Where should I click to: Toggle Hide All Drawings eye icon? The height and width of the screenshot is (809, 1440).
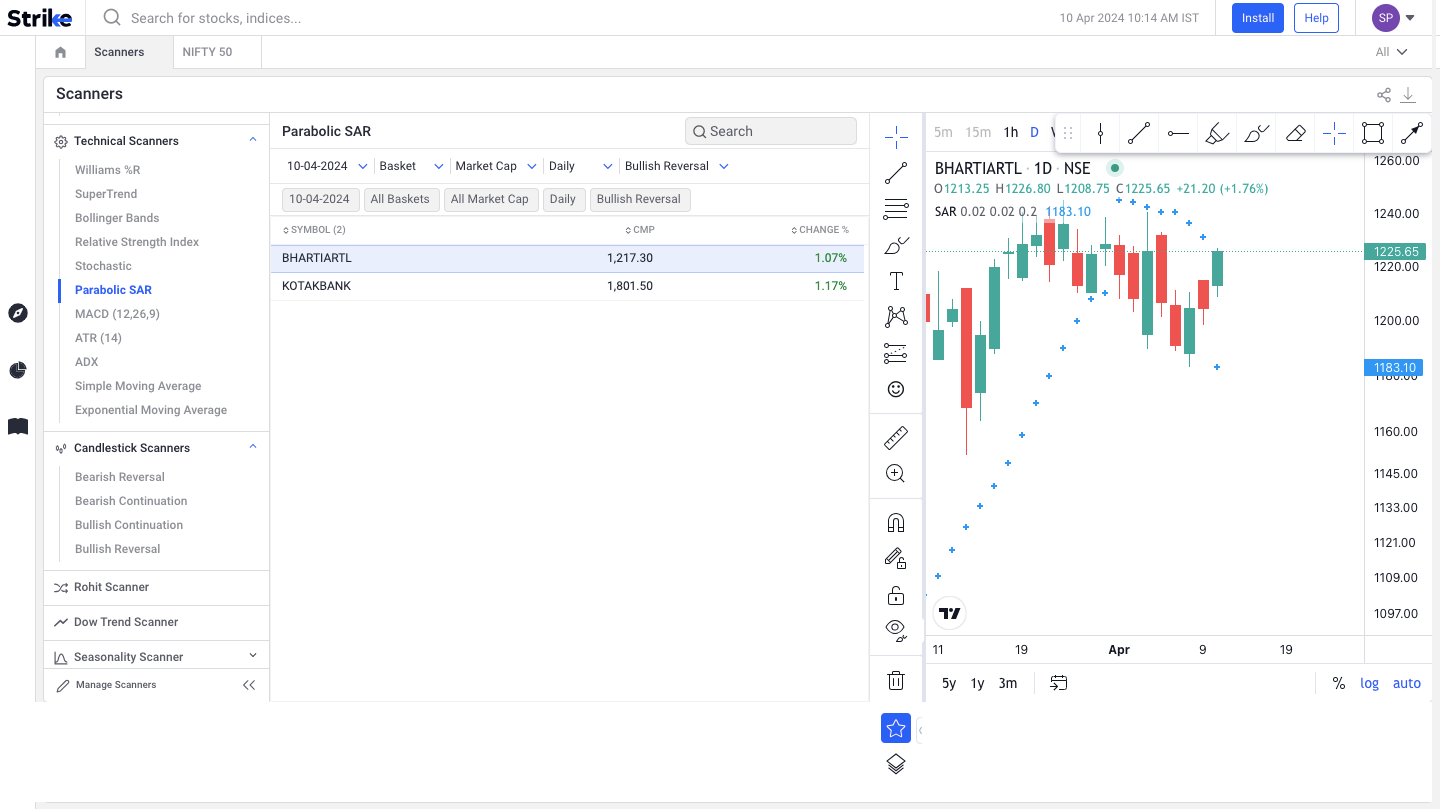(x=896, y=630)
